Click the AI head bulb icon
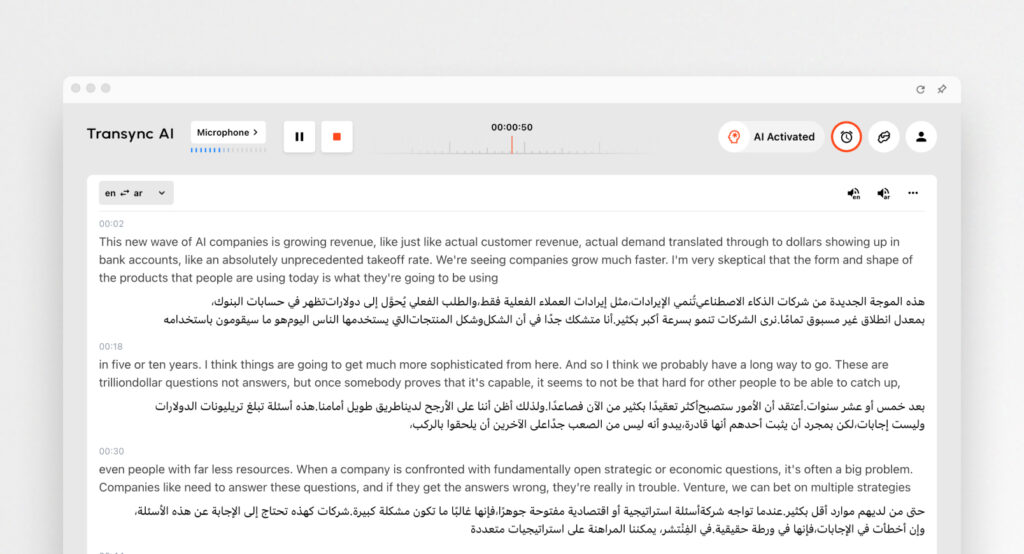 (x=734, y=137)
